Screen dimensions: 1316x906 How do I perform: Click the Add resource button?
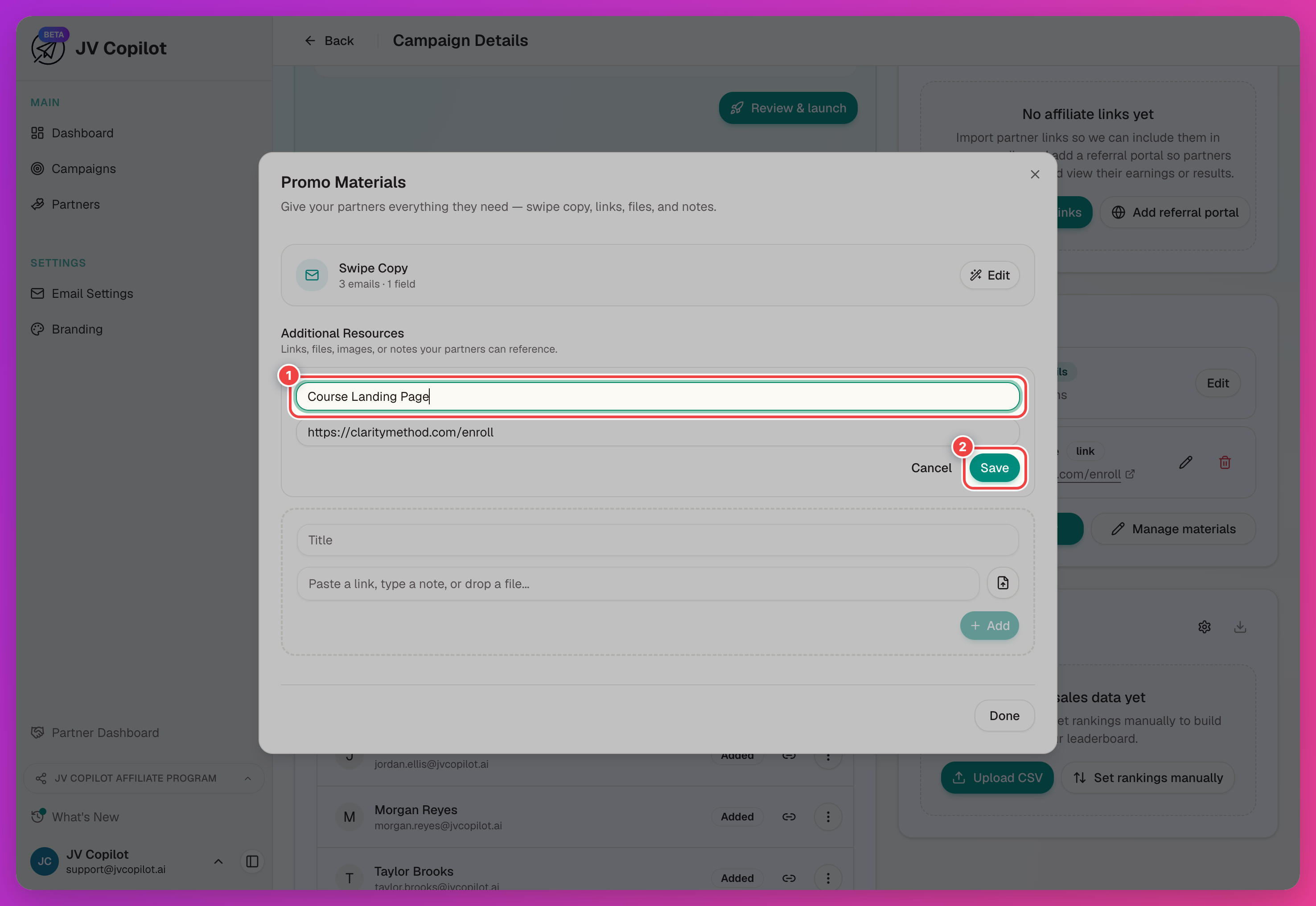point(989,626)
